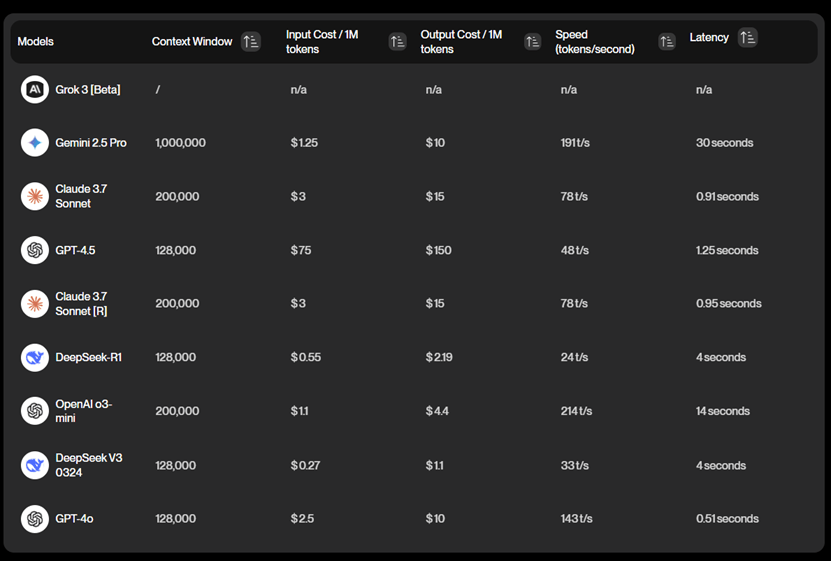Click the $75 input cost cell

300,250
